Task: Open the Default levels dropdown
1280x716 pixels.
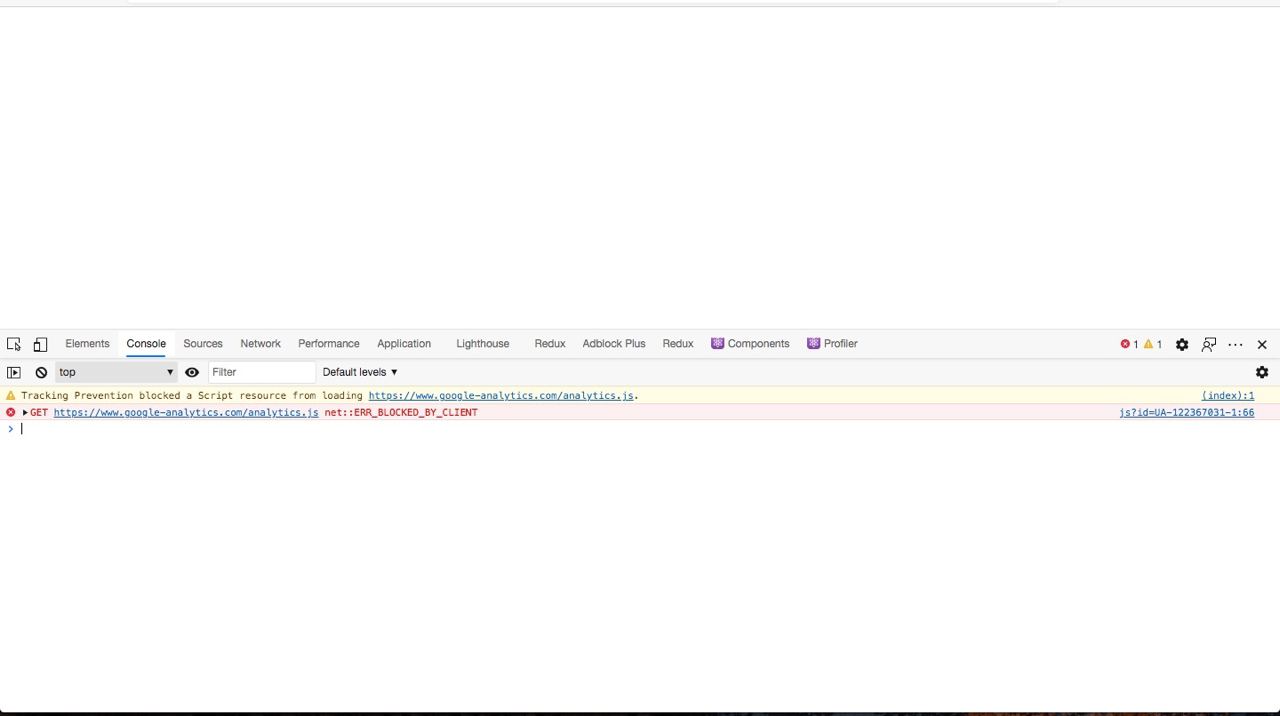Action: [360, 372]
